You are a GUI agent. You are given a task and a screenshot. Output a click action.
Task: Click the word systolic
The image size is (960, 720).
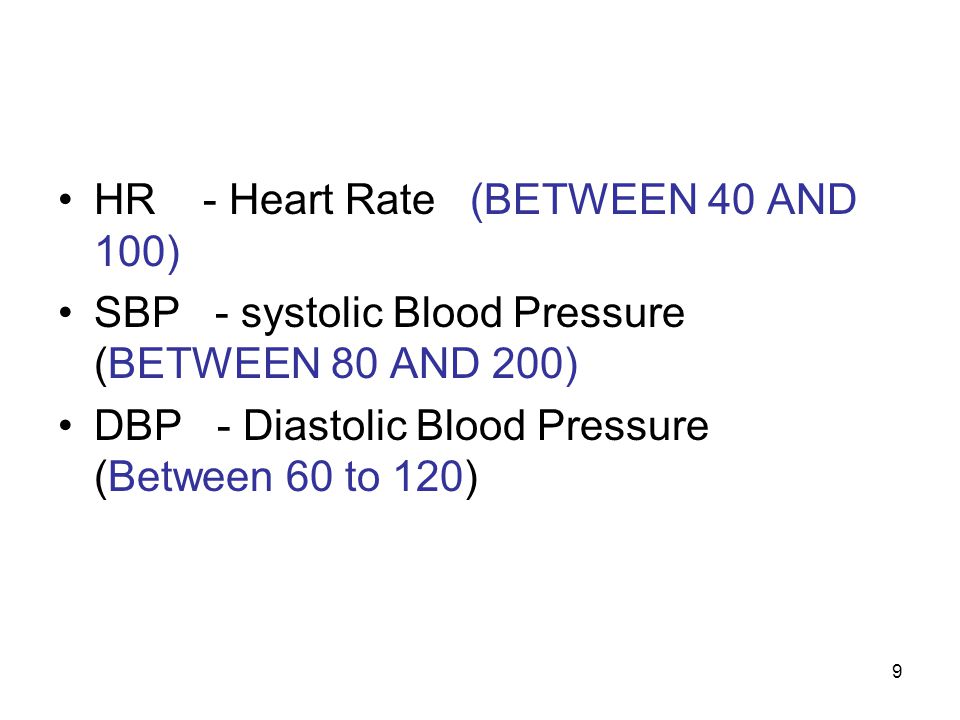point(312,313)
